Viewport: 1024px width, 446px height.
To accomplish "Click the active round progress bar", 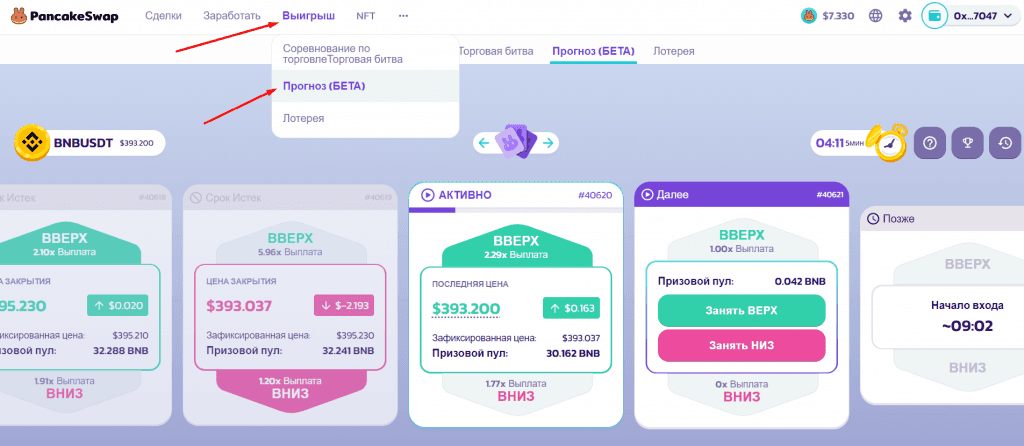I will pos(515,210).
